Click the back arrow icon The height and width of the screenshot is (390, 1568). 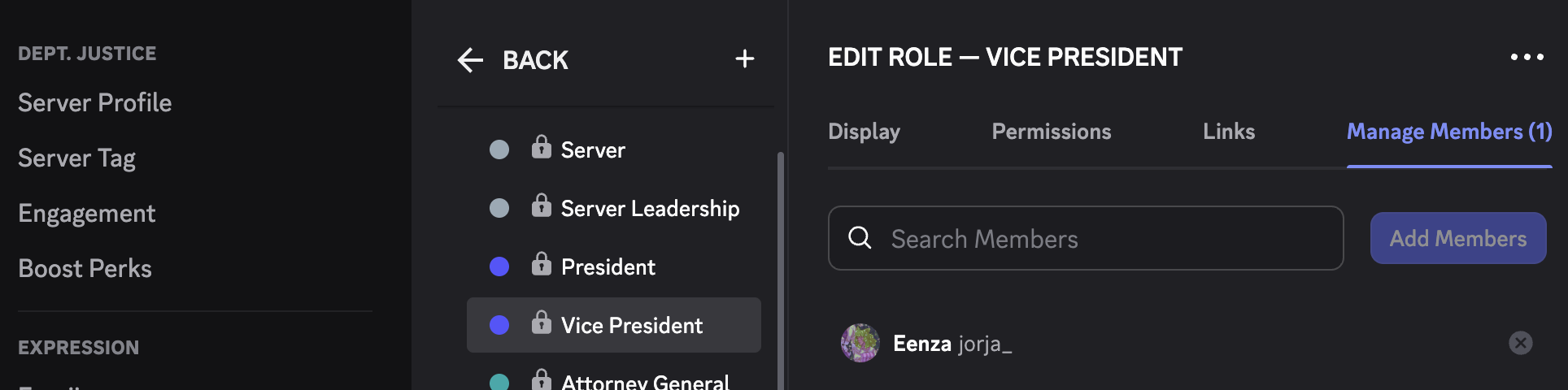470,60
